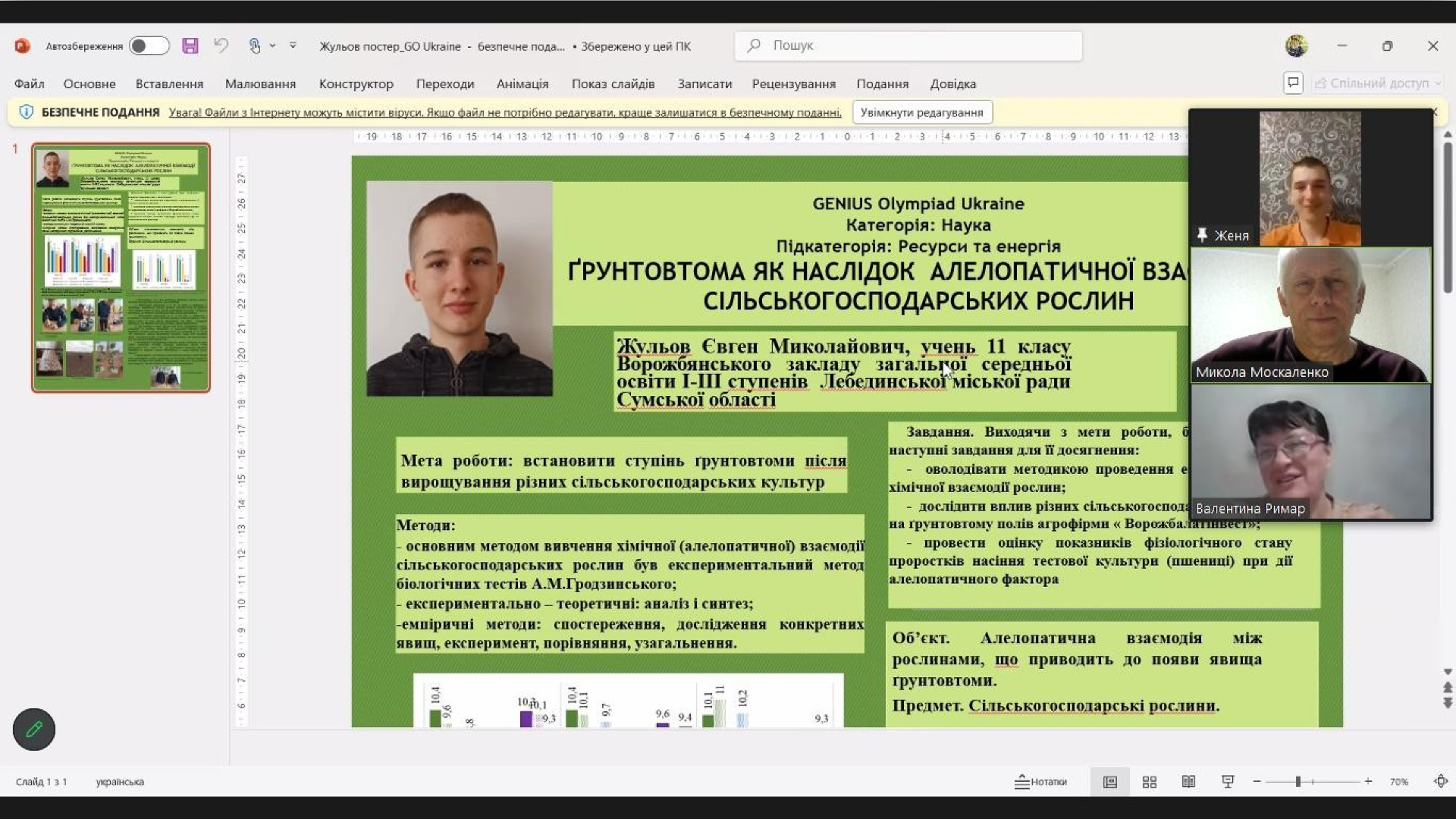The image size is (1456, 819).
Task: Select the Переходи tab
Action: pos(444,83)
